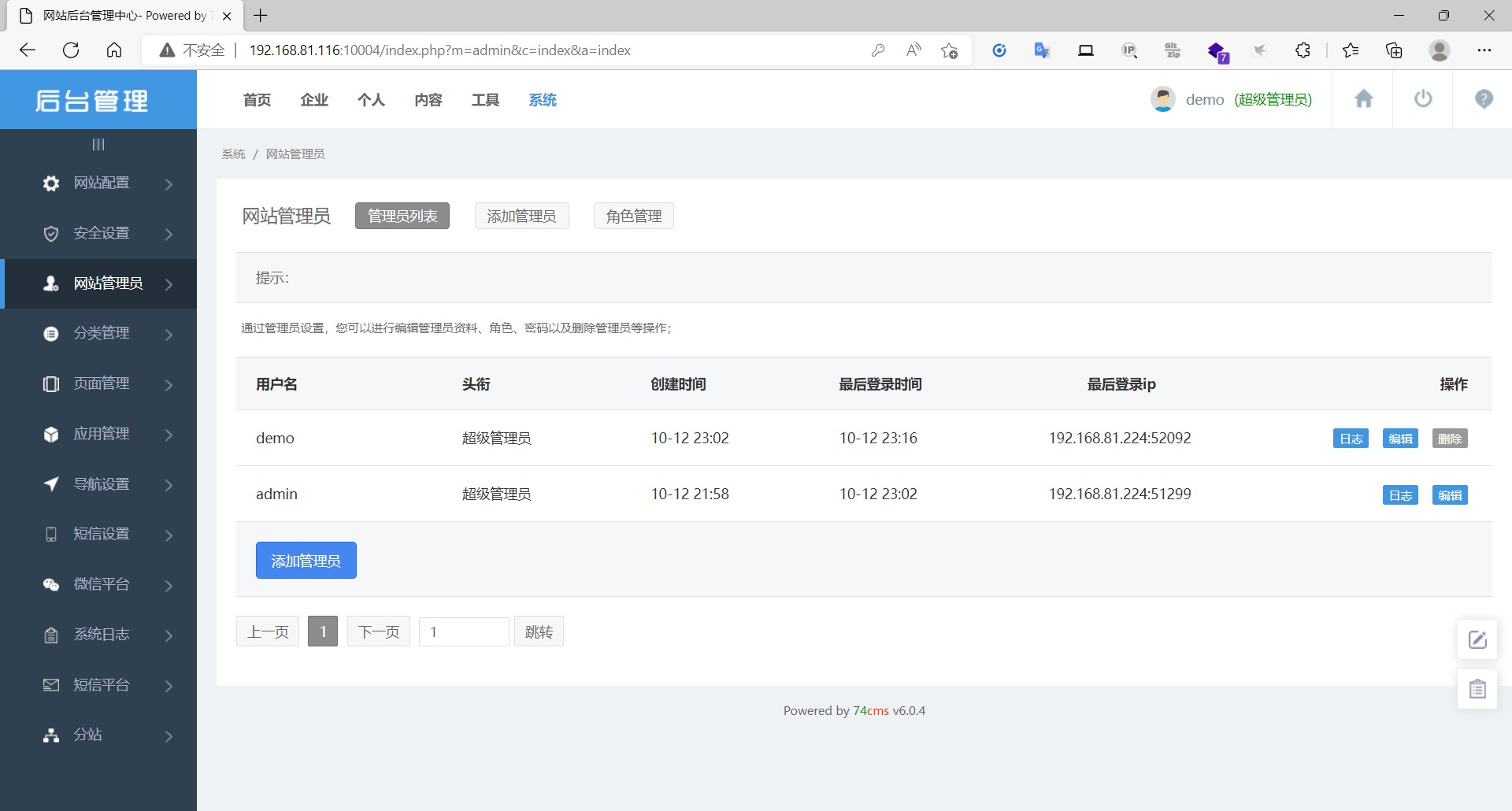Click the 微信平台 WeChat icon
The image size is (1512, 811).
tap(51, 585)
